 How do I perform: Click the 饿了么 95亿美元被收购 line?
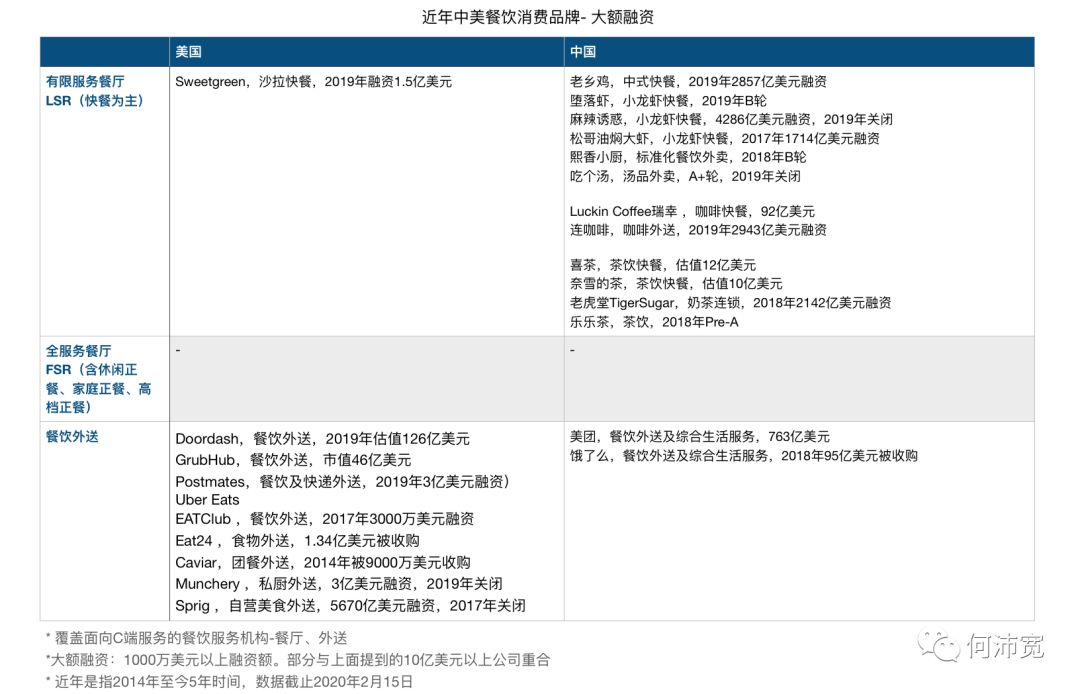click(743, 456)
